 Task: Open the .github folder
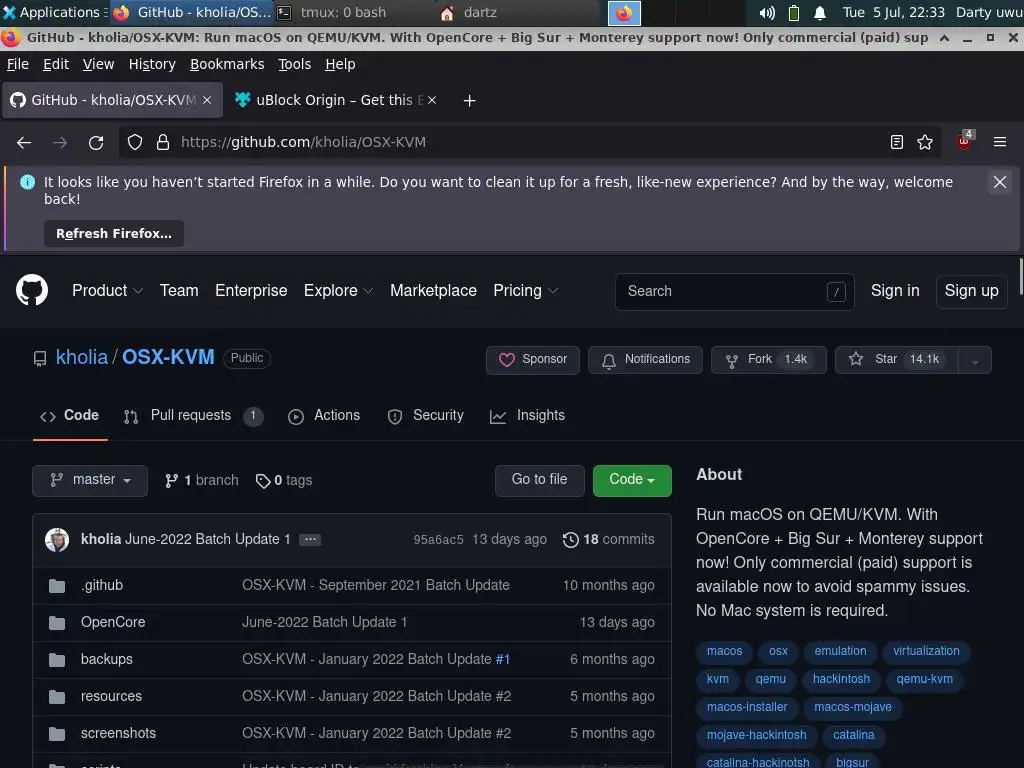(102, 586)
